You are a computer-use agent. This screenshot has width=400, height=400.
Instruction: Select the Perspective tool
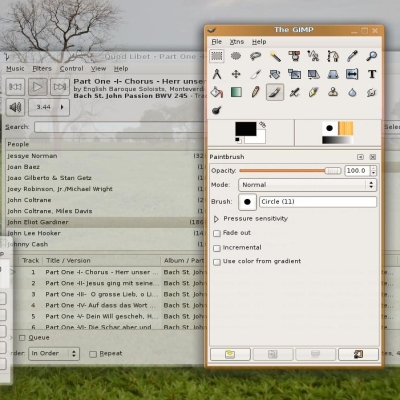[x=333, y=74]
